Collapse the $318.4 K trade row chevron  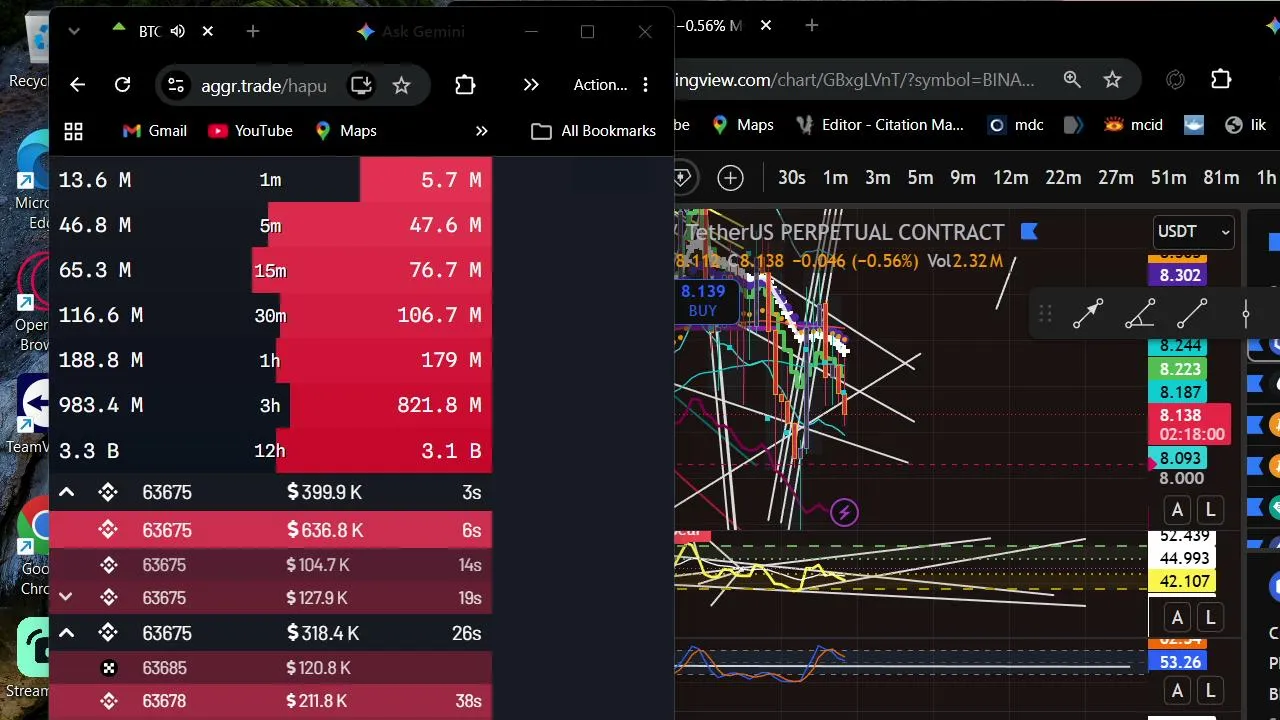(x=66, y=633)
